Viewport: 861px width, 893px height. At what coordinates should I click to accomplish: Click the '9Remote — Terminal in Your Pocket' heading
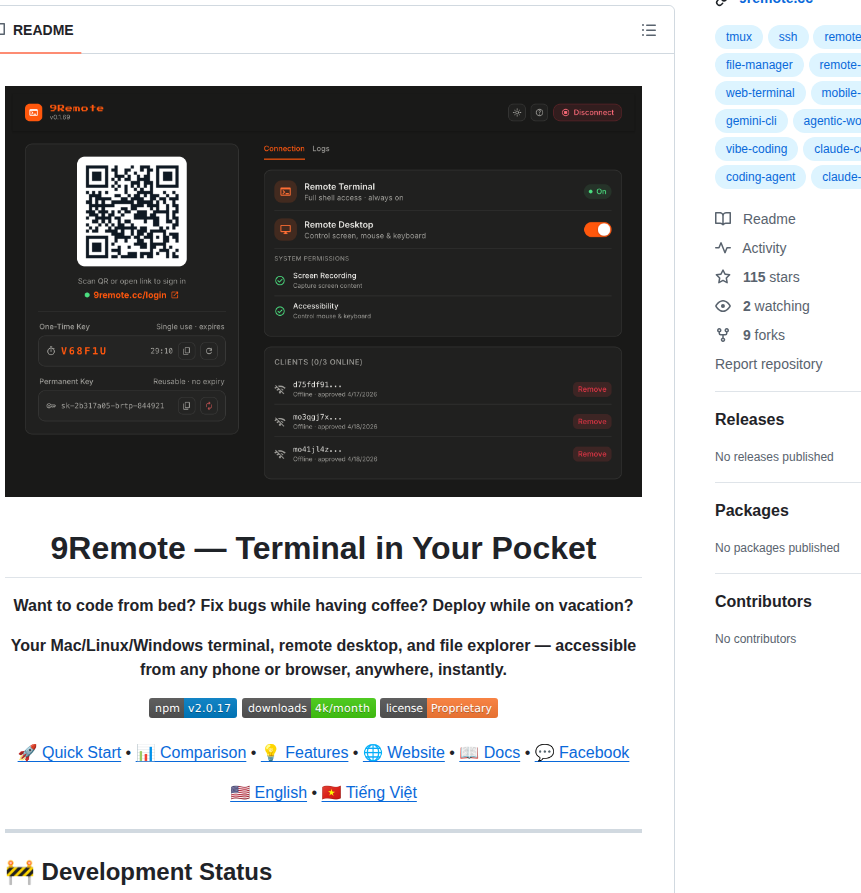click(323, 548)
